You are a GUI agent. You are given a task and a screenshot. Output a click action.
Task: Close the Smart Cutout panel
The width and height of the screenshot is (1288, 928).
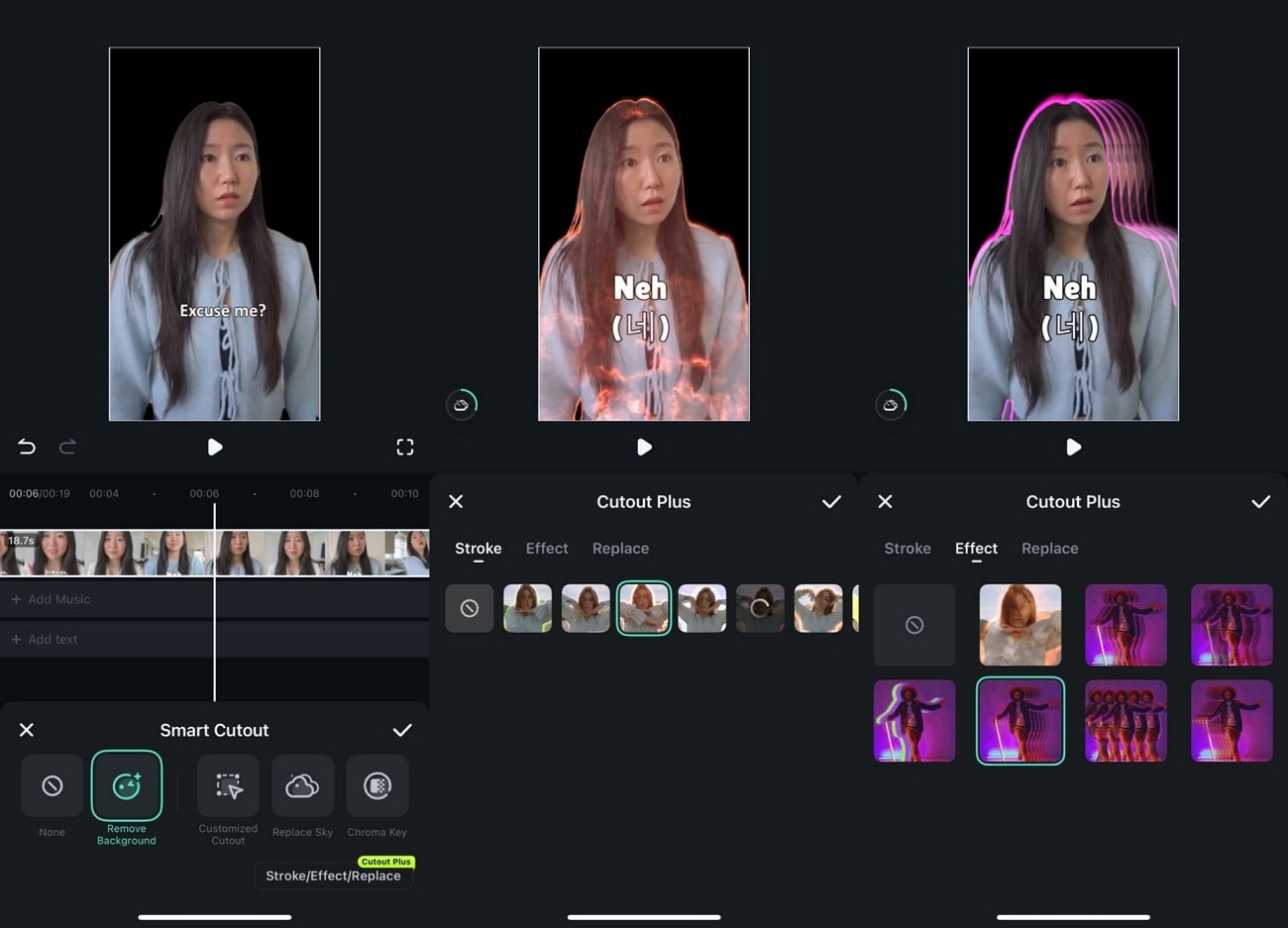tap(27, 730)
